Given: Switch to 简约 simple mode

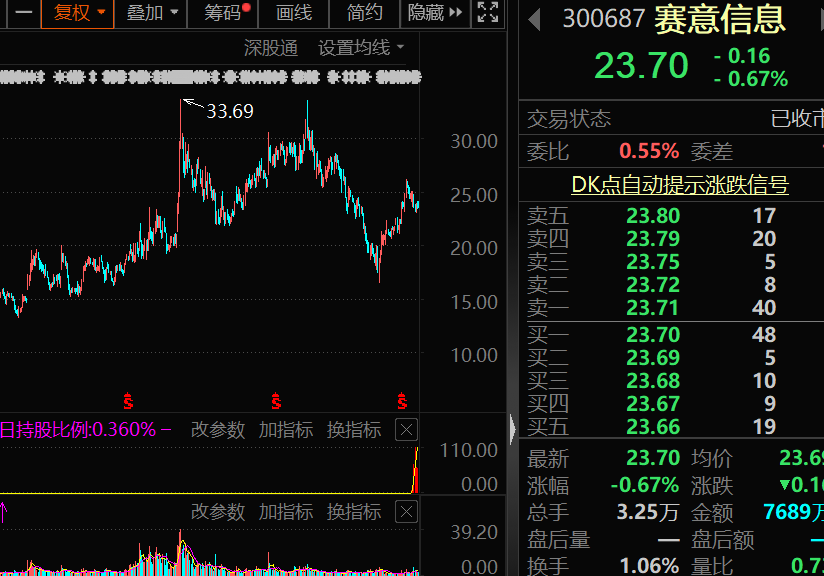Looking at the screenshot, I should 364,14.
